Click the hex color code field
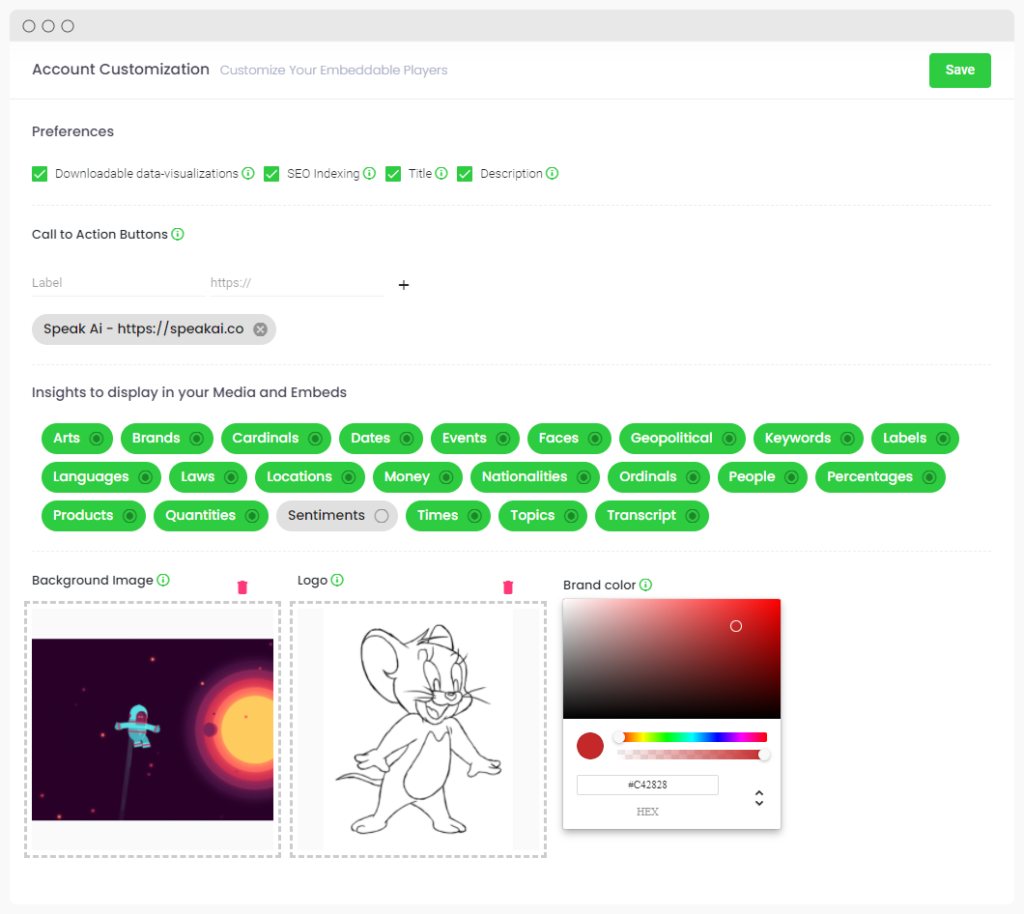The height and width of the screenshot is (914, 1024). pyautogui.click(x=647, y=785)
